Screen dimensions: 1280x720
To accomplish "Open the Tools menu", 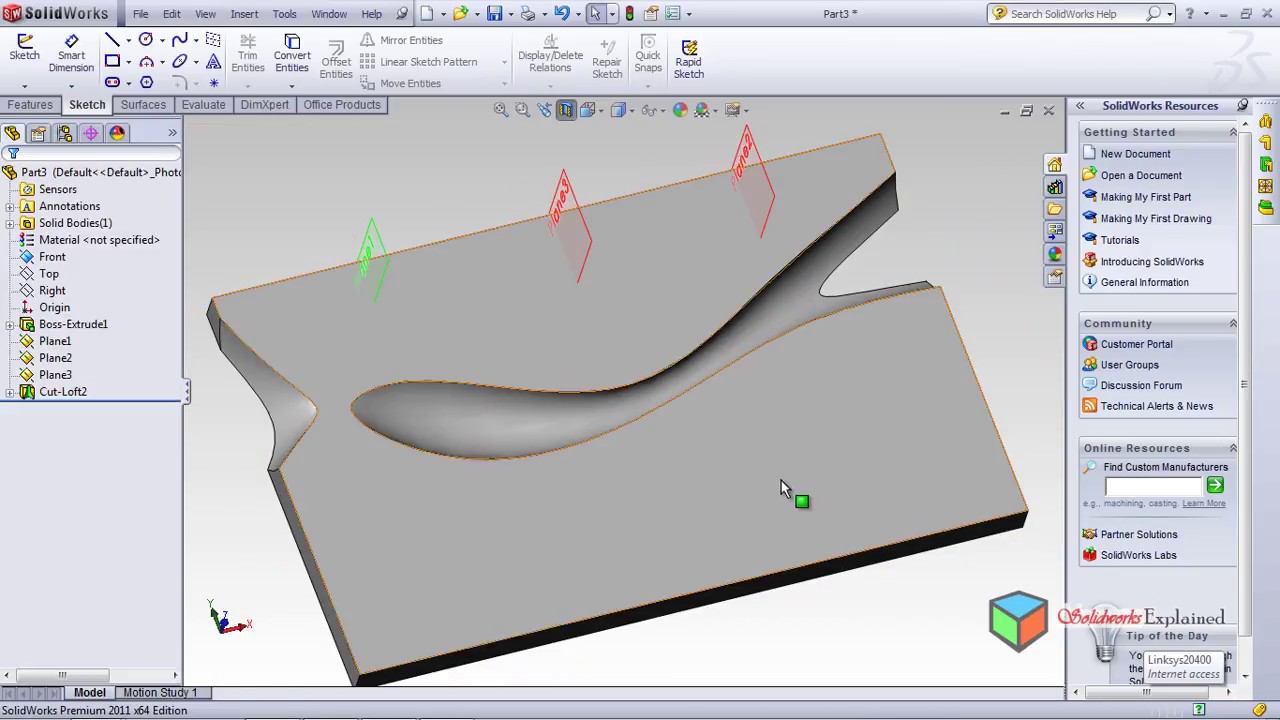I will (x=284, y=14).
